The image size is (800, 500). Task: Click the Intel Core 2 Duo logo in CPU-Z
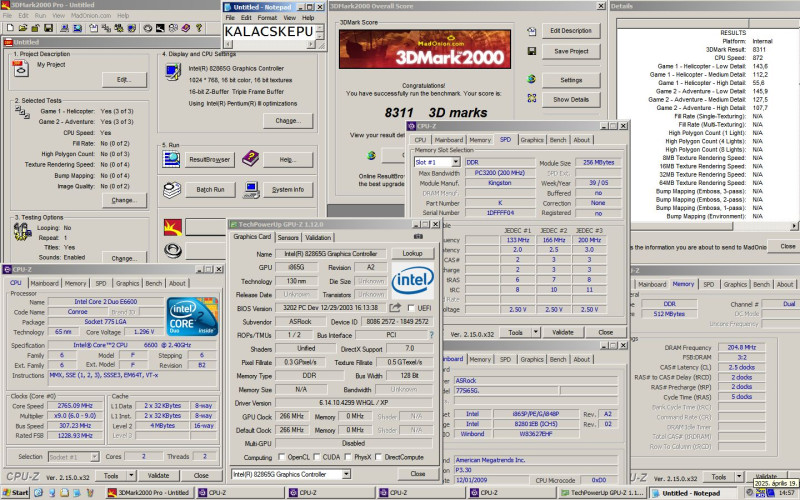(192, 317)
